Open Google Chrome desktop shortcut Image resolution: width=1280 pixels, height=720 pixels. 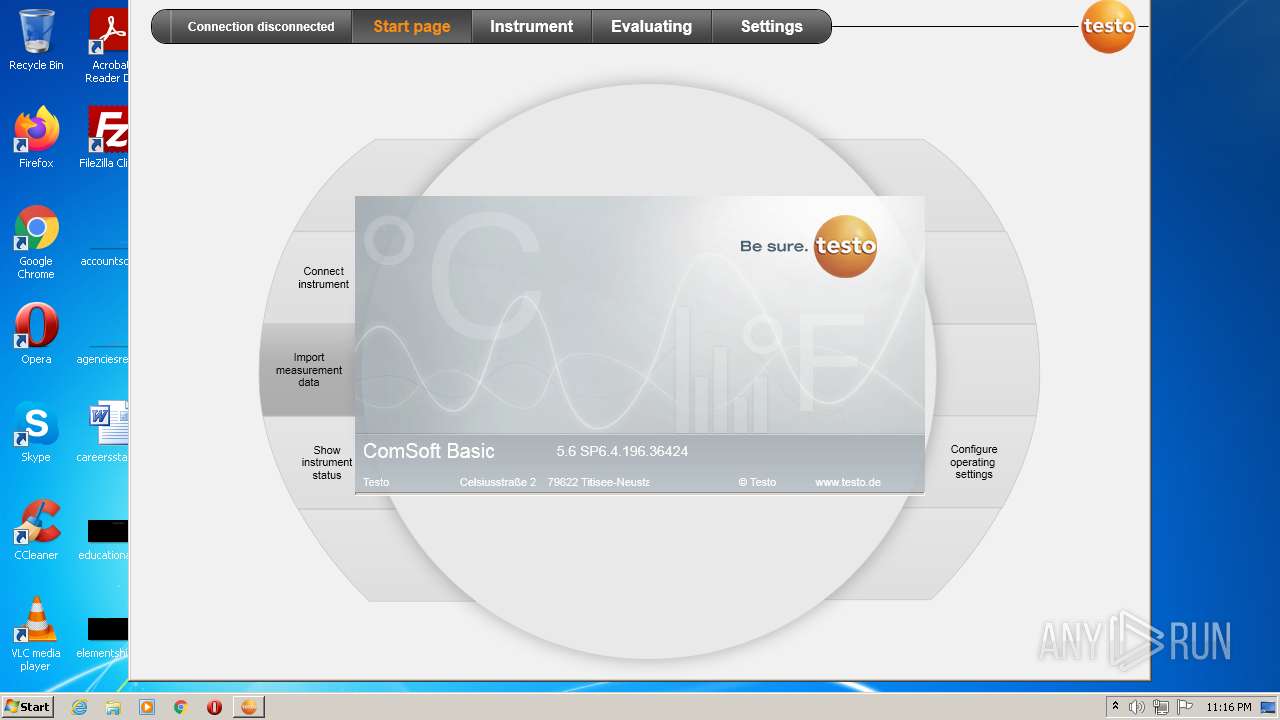click(x=36, y=242)
